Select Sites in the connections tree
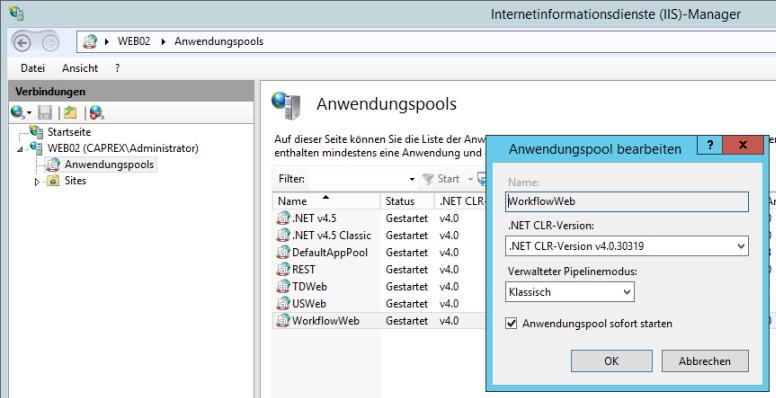 (75, 181)
